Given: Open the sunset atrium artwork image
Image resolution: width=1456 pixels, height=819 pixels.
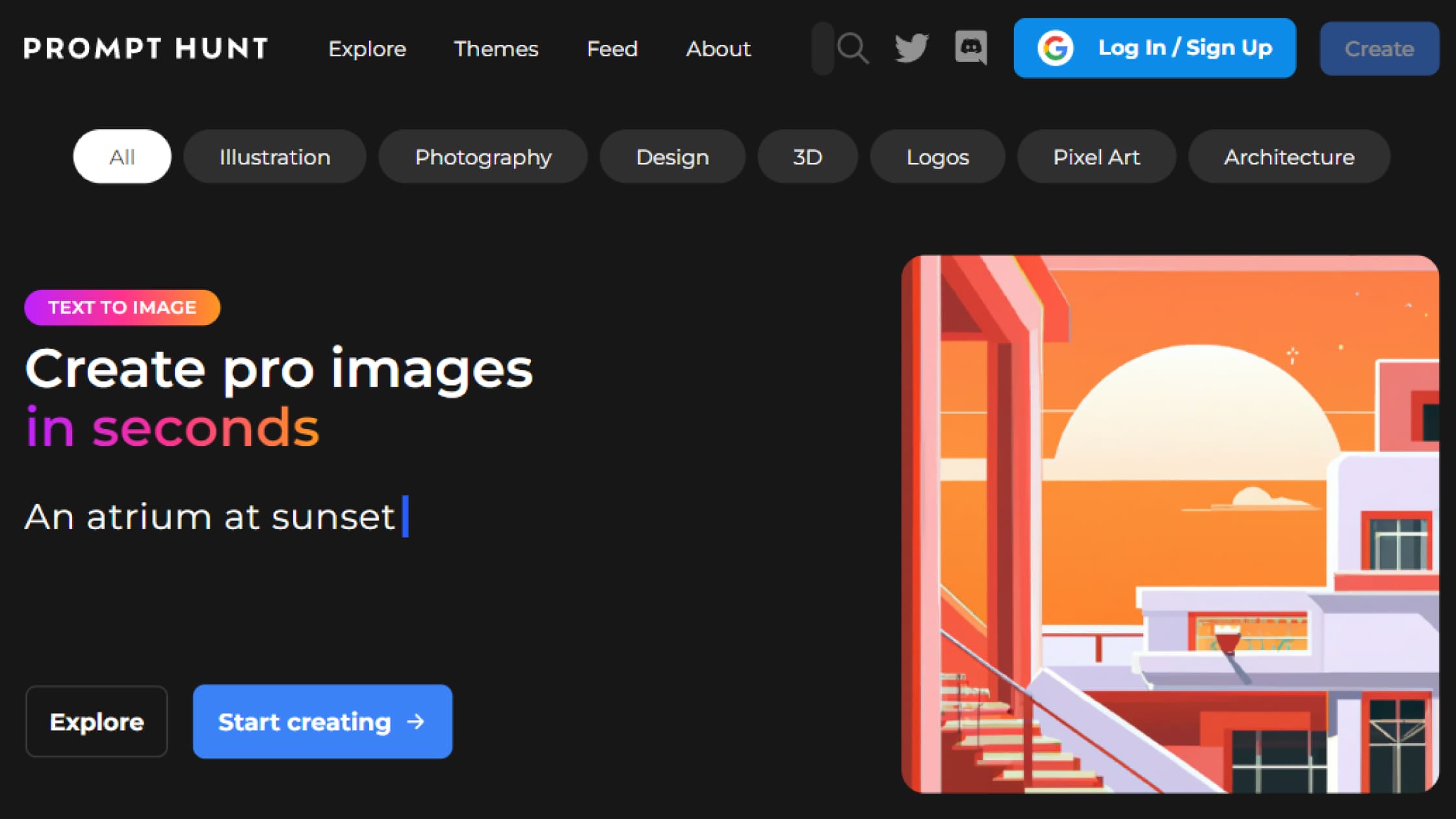Looking at the screenshot, I should tap(1170, 524).
